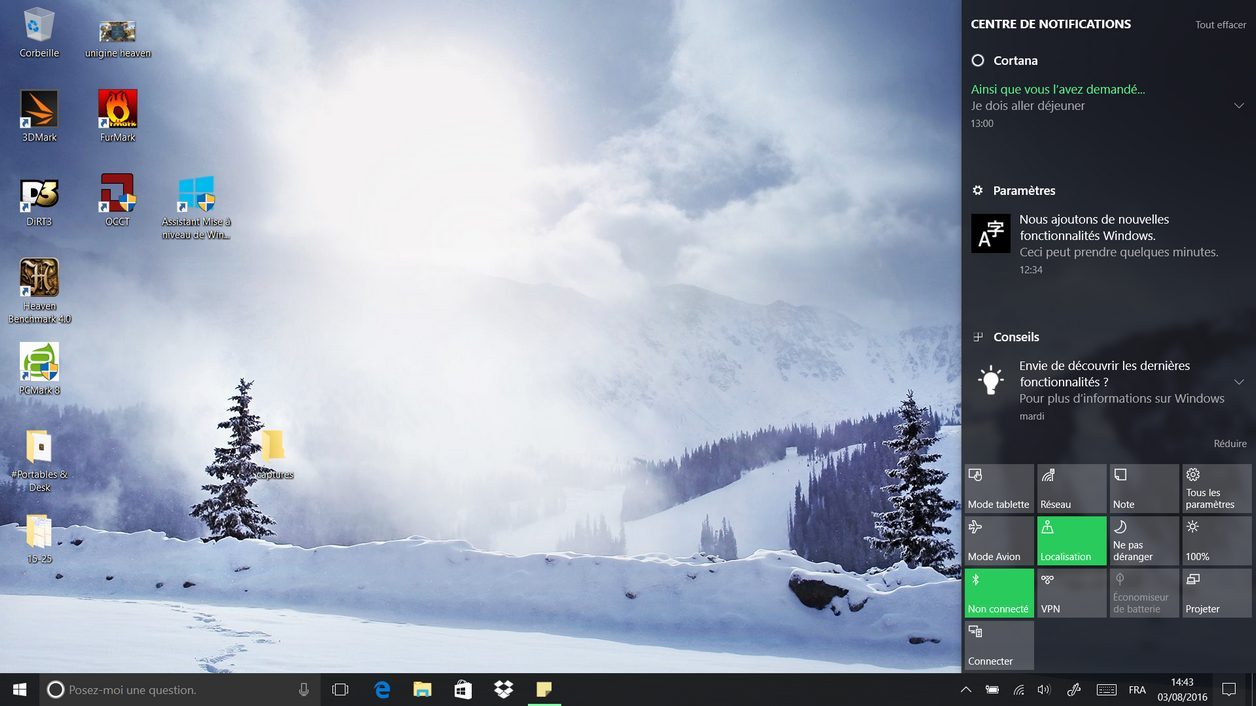
Task: Open the DiRT3 desktop icon
Action: pyautogui.click(x=39, y=194)
